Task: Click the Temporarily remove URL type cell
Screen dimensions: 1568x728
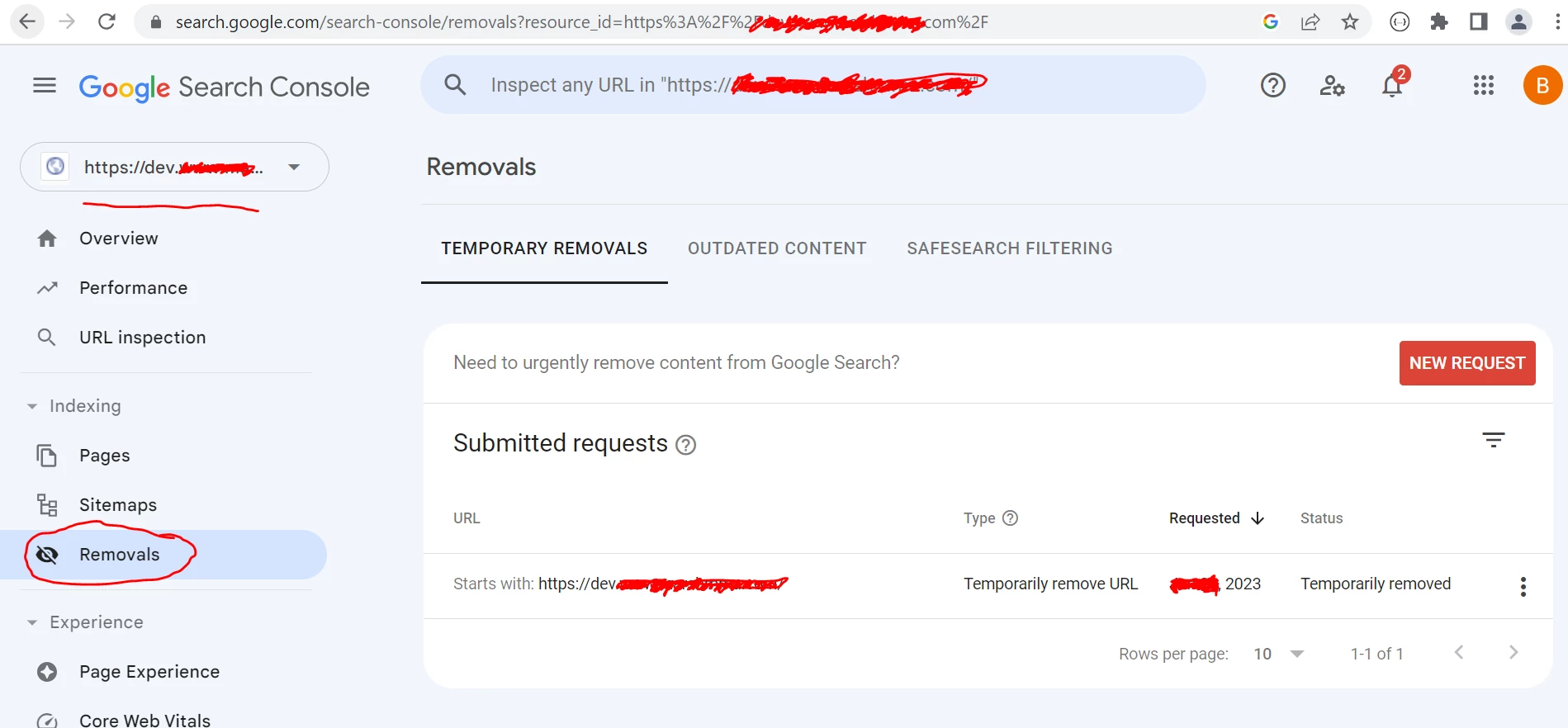Action: pyautogui.click(x=1050, y=584)
